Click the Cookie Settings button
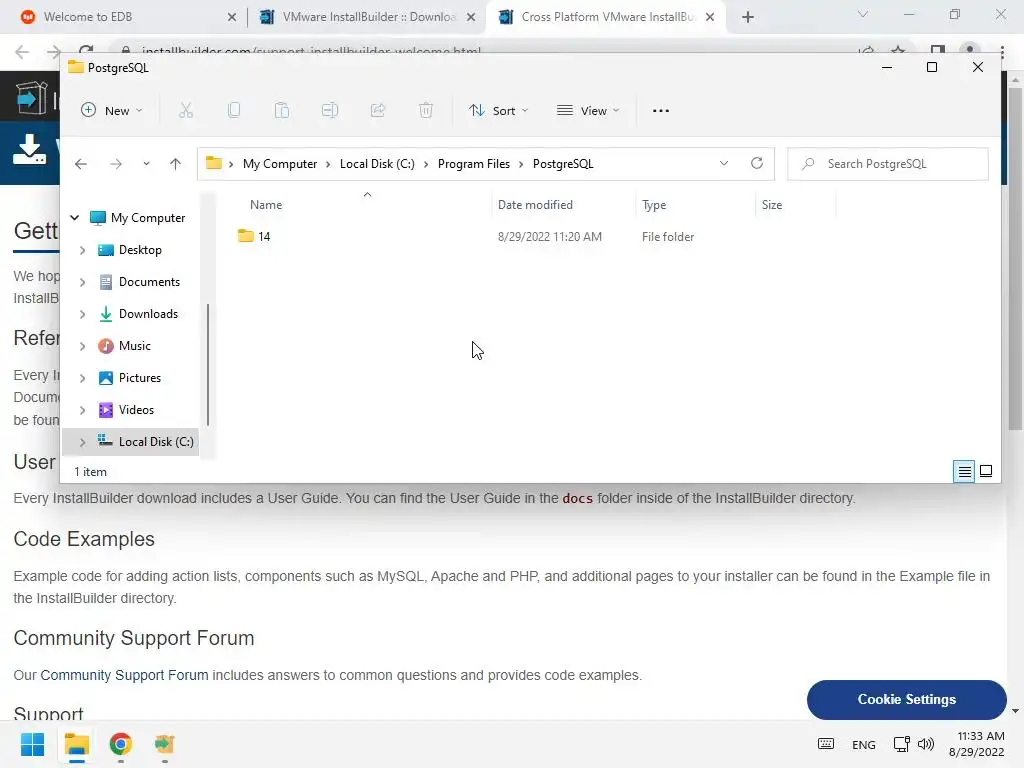 [x=906, y=699]
